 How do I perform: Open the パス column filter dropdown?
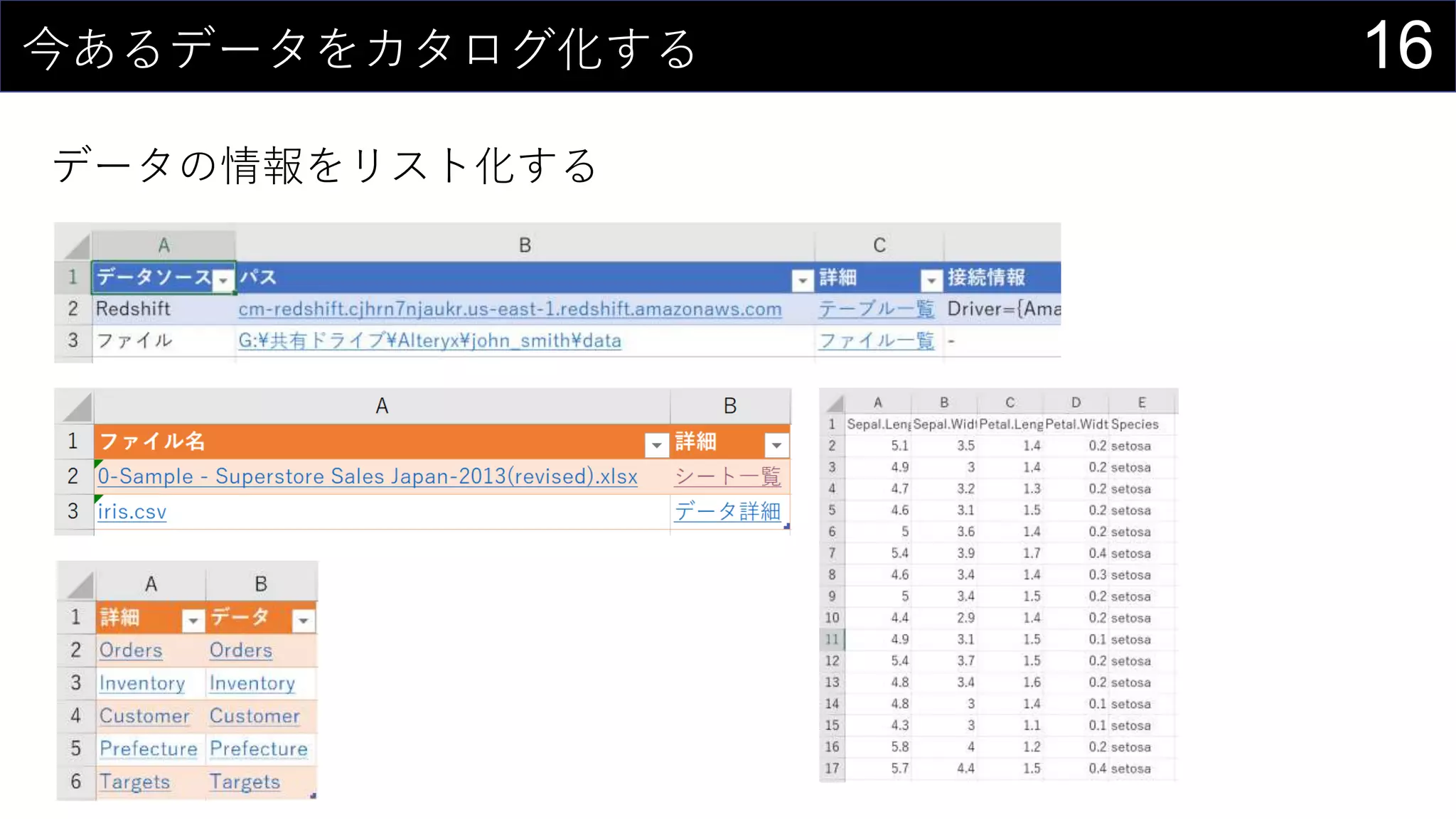pyautogui.click(x=803, y=280)
